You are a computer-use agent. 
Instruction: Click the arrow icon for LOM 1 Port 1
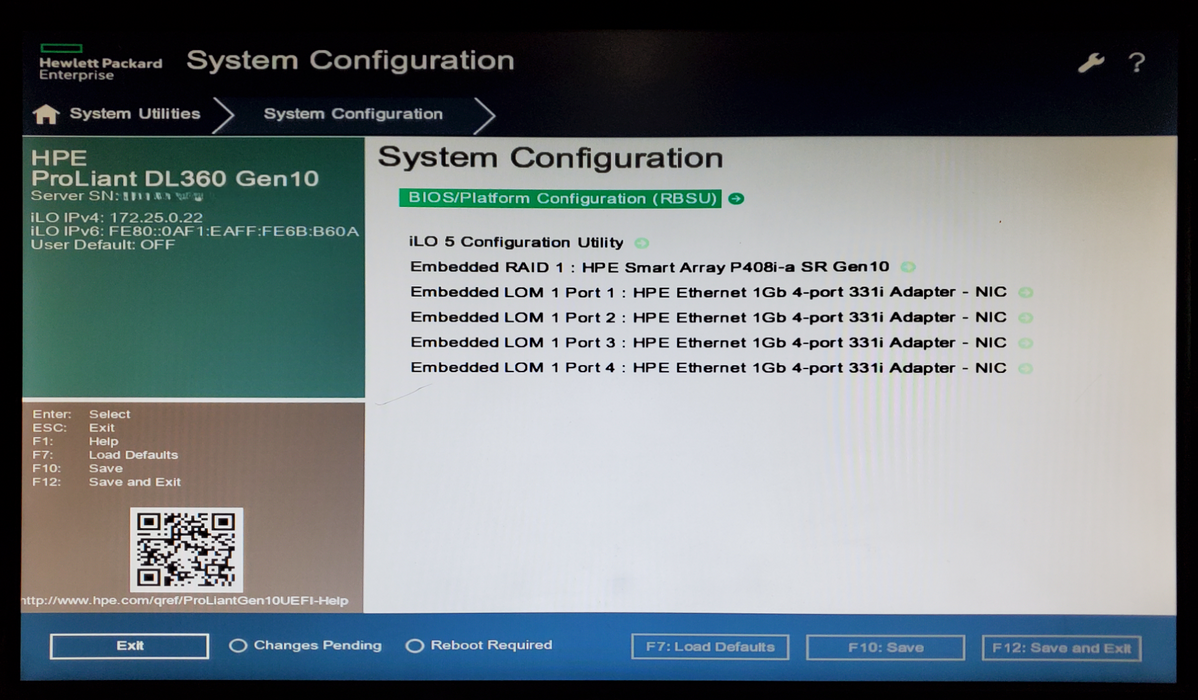1025,293
